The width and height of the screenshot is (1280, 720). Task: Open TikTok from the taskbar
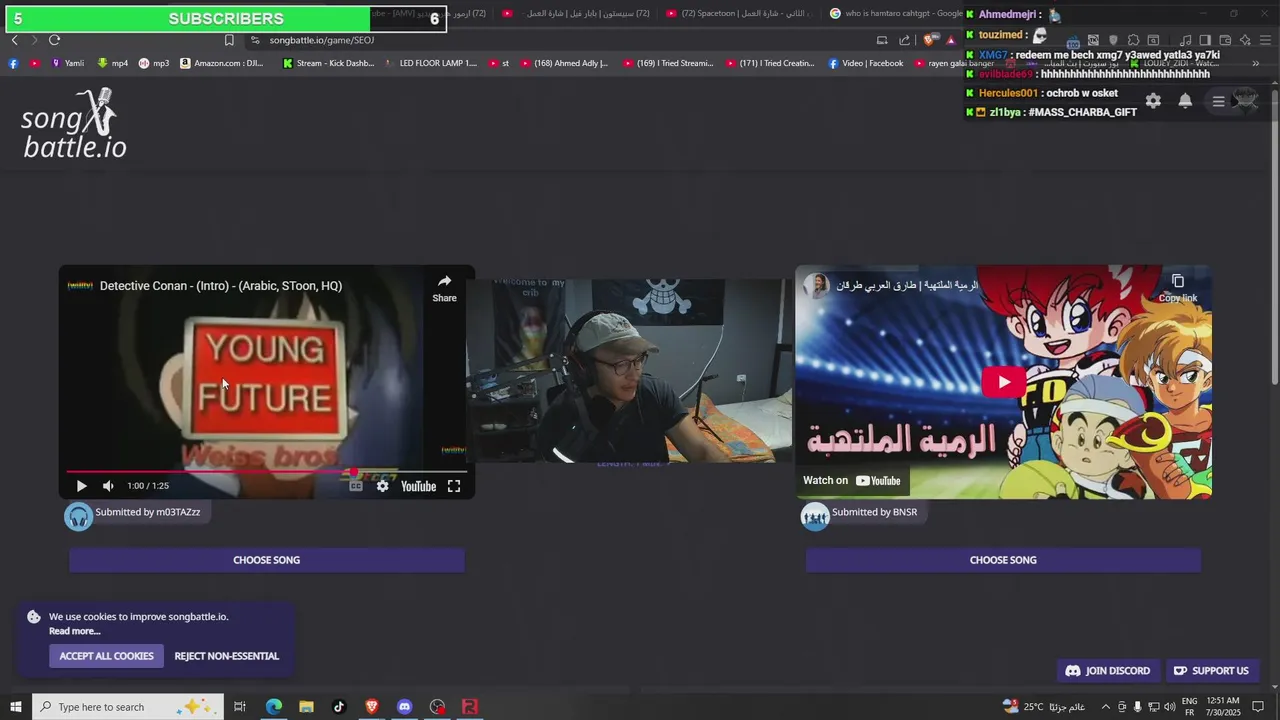tap(339, 707)
